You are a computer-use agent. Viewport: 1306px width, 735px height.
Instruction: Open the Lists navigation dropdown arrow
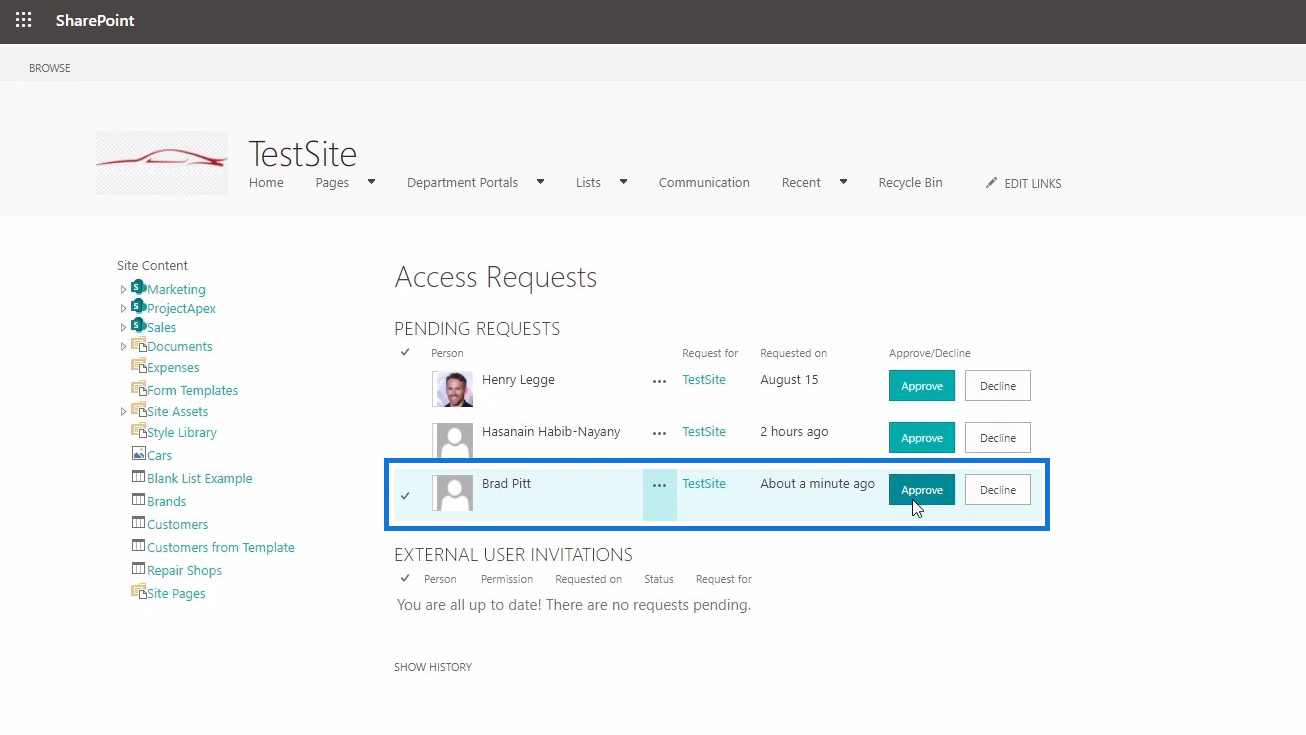coord(623,182)
